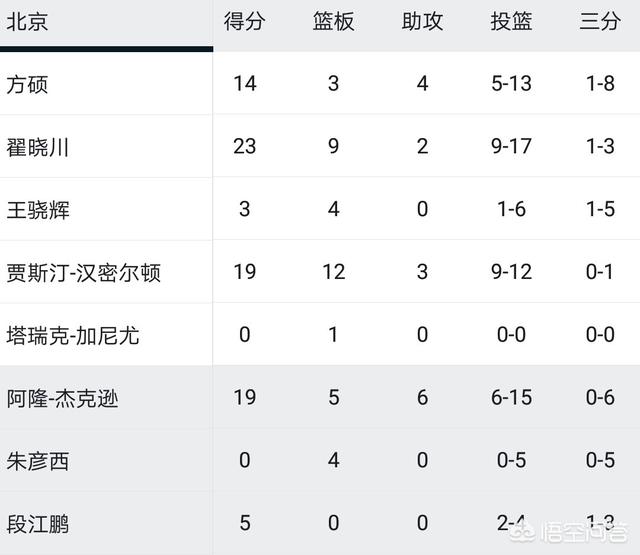640x555 pixels.
Task: Click 阿隆-杰克逊's 6-15 shooting cell
Action: 511,397
